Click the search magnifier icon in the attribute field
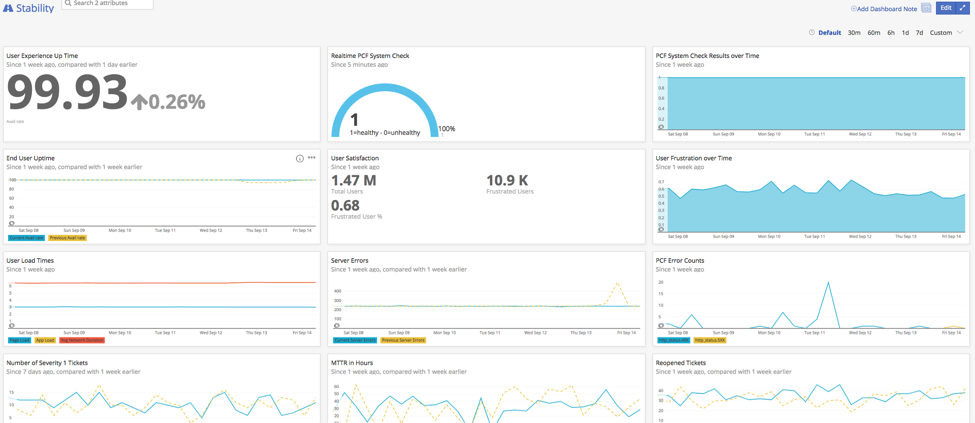The width and height of the screenshot is (975, 423). click(68, 3)
